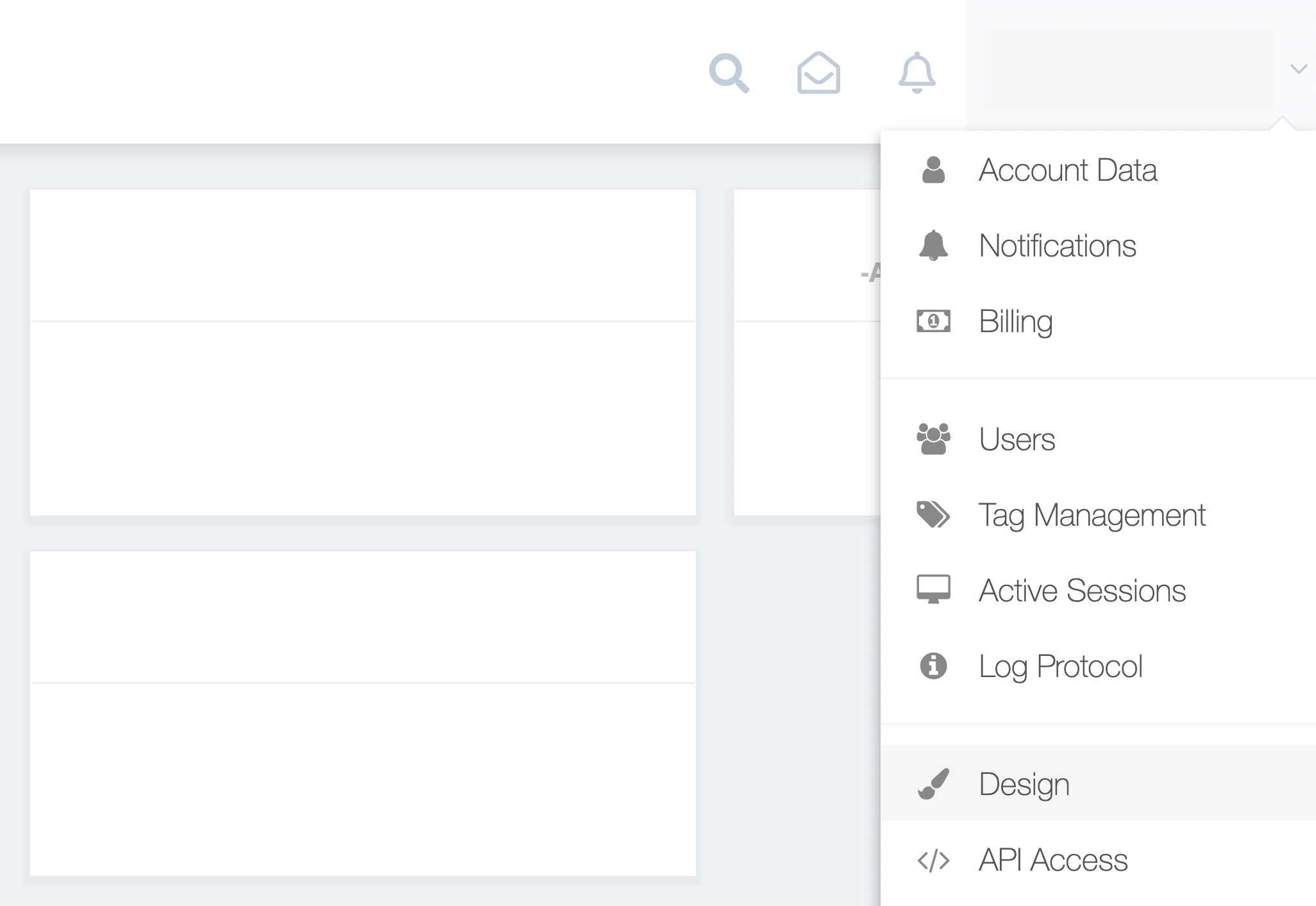Choose Design in the dropdown menu
Viewport: 1316px width, 906px height.
(1098, 784)
